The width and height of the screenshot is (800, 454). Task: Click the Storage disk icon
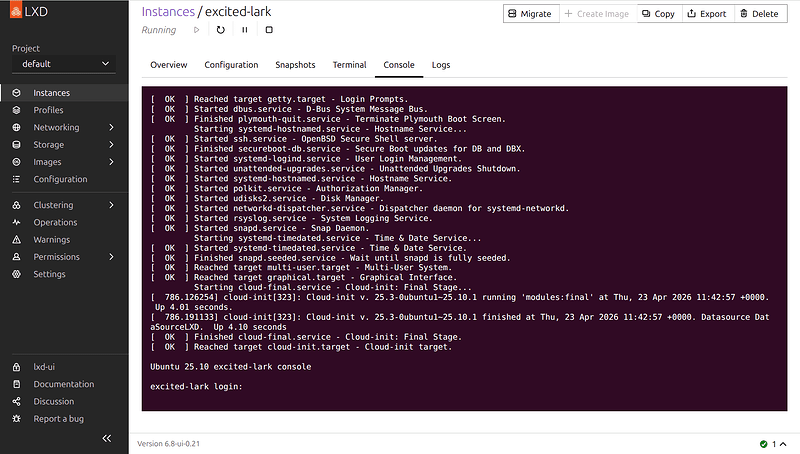point(16,145)
